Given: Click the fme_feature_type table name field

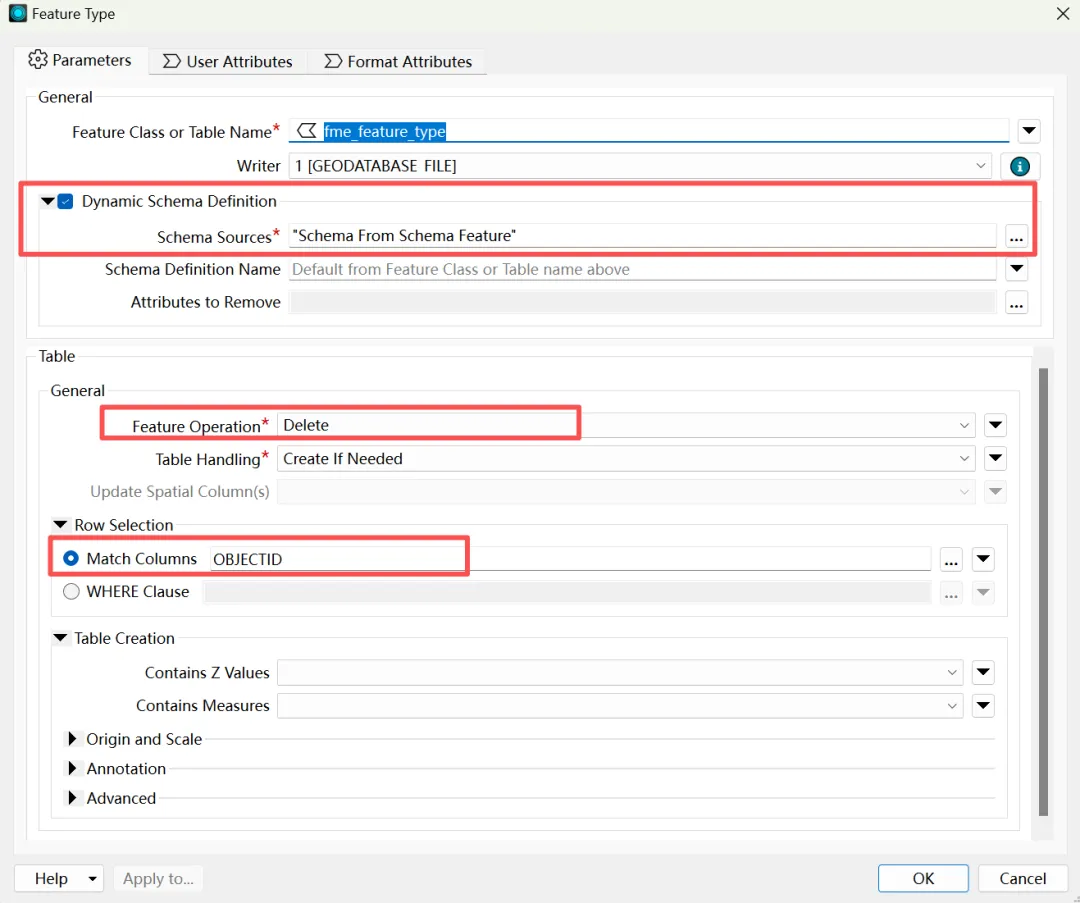Looking at the screenshot, I should 649,131.
